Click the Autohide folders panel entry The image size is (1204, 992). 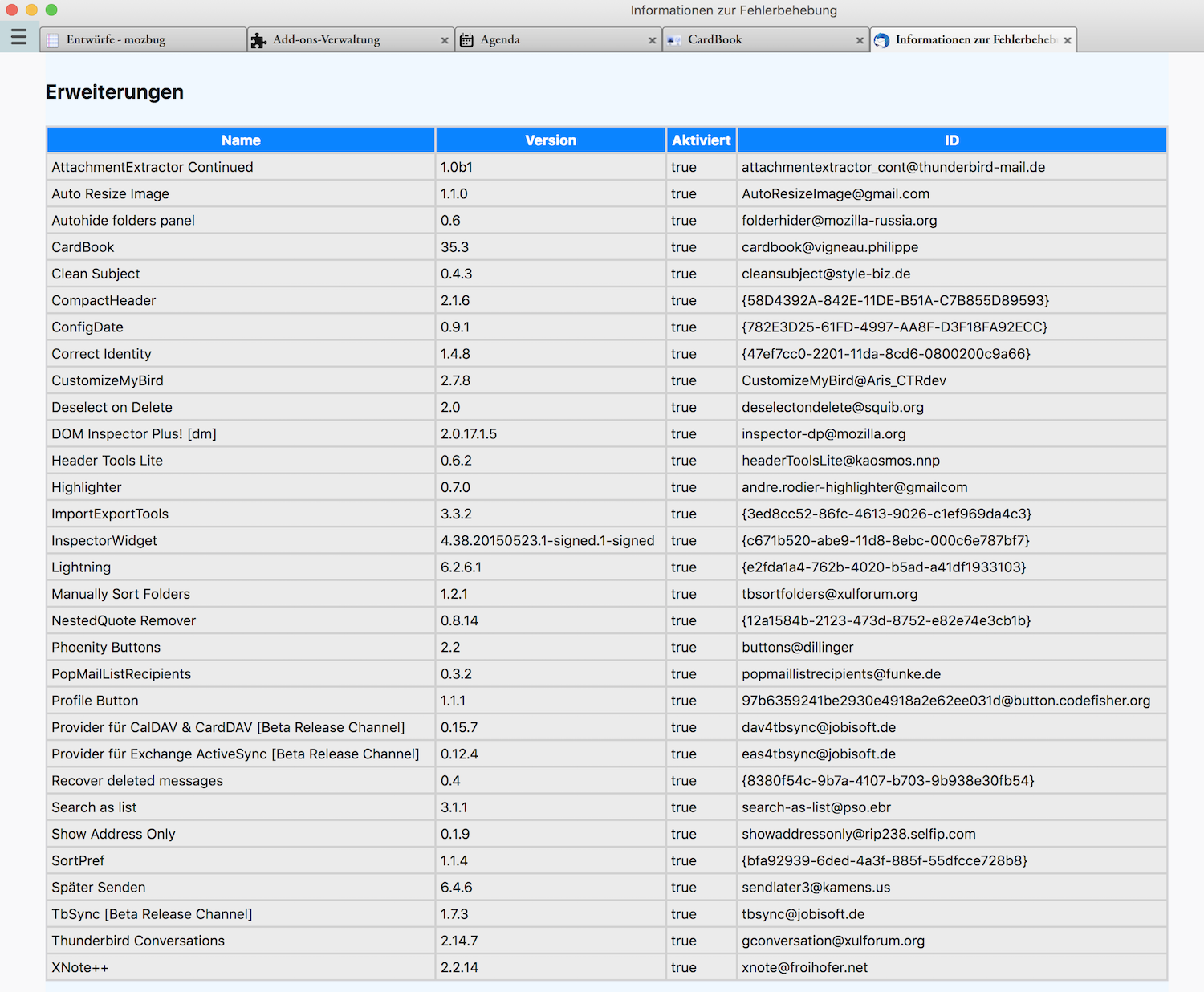click(x=241, y=221)
